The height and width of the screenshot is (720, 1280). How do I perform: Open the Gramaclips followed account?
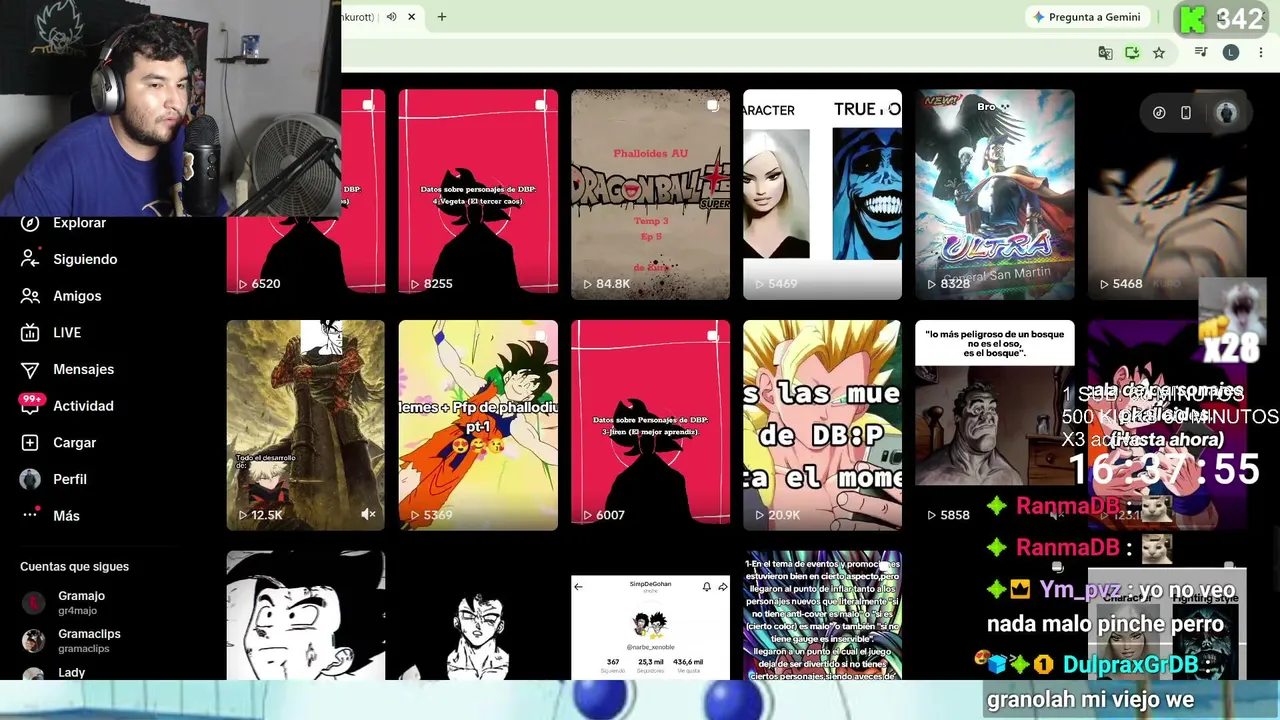click(x=72, y=640)
